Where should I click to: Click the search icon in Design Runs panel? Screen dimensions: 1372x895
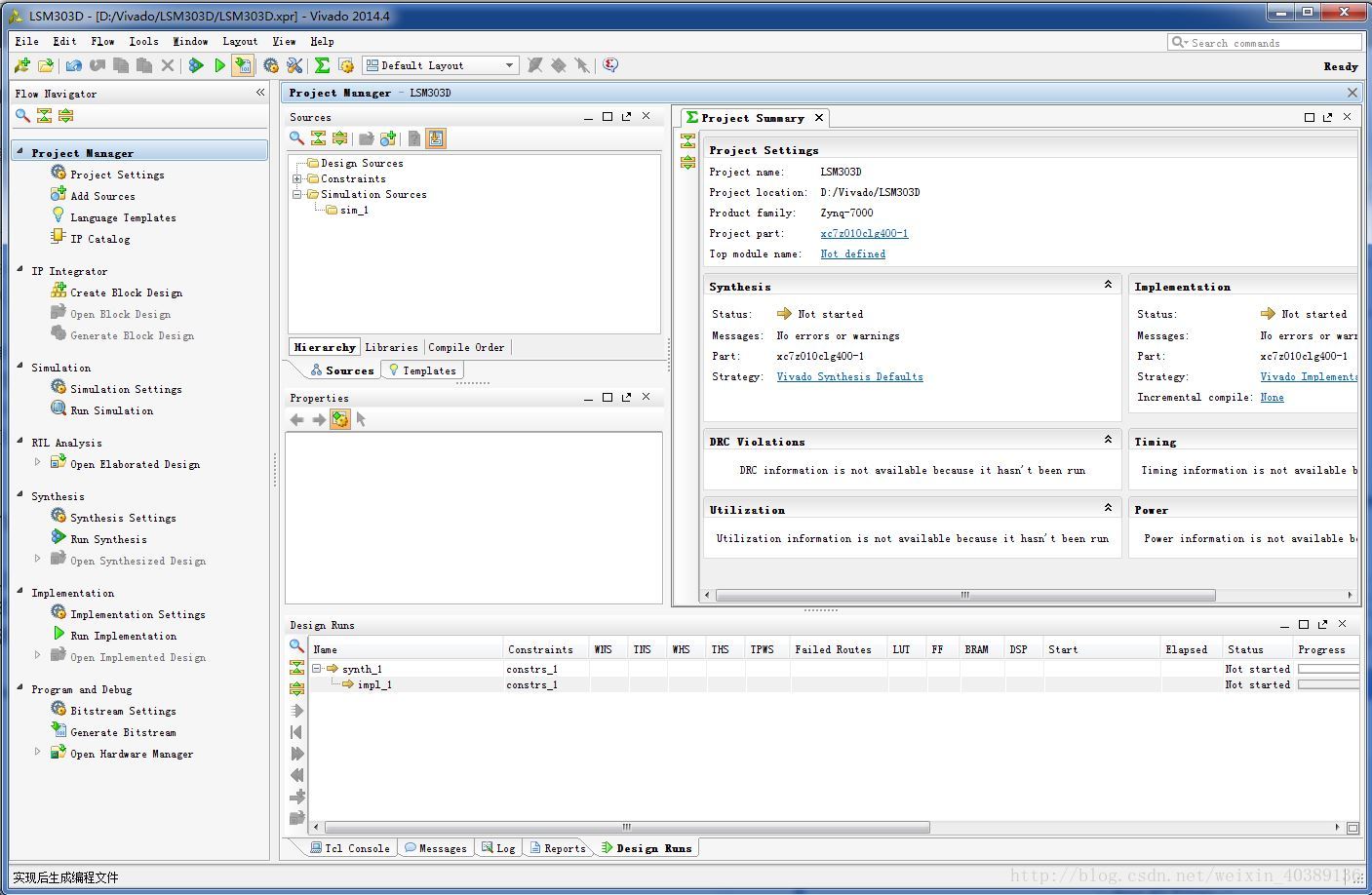pos(296,645)
